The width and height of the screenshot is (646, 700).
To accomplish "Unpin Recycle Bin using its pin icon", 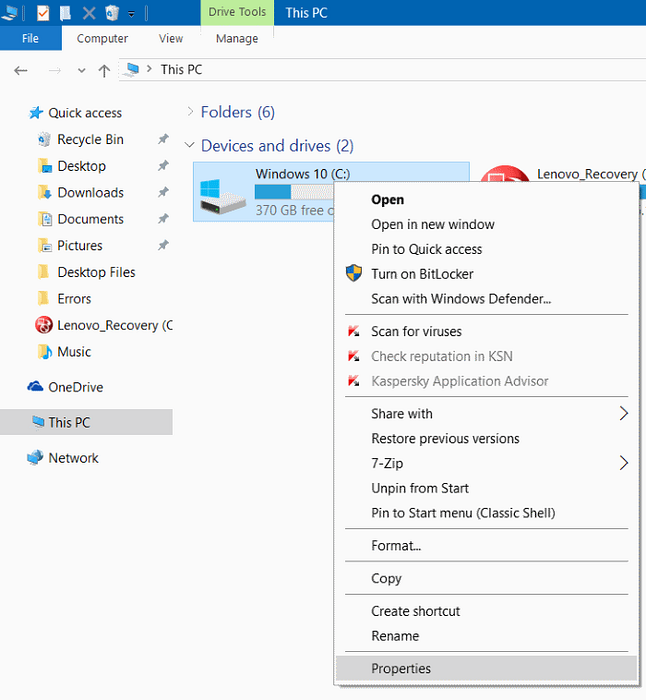I will pos(163,140).
